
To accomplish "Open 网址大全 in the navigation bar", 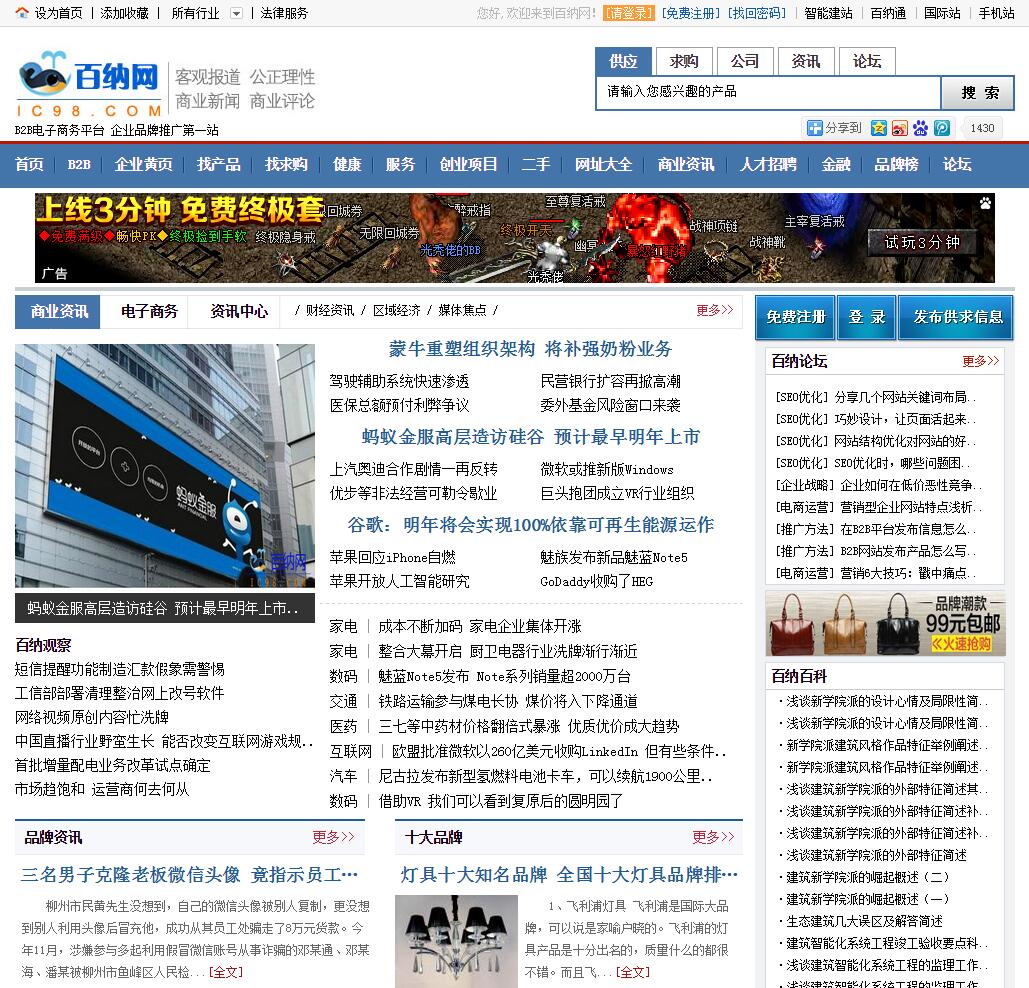I will click(604, 164).
